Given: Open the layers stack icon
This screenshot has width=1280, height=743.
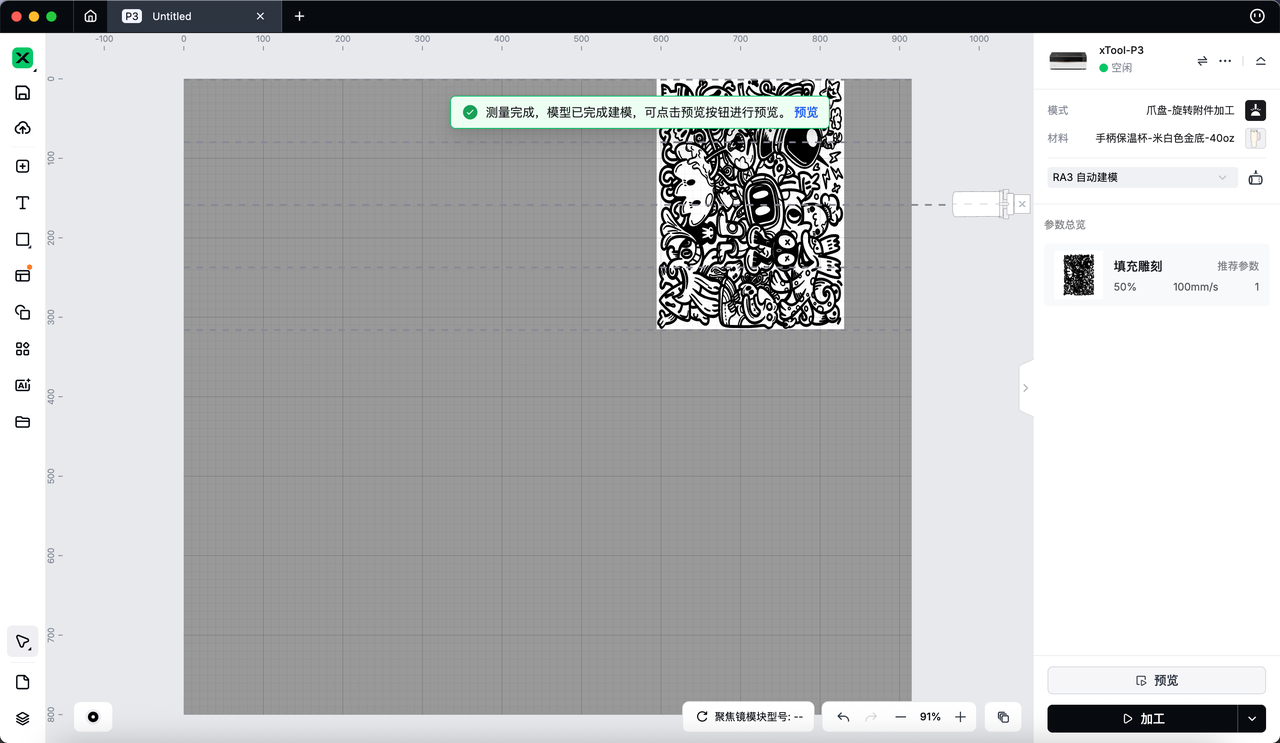Looking at the screenshot, I should tap(22, 718).
